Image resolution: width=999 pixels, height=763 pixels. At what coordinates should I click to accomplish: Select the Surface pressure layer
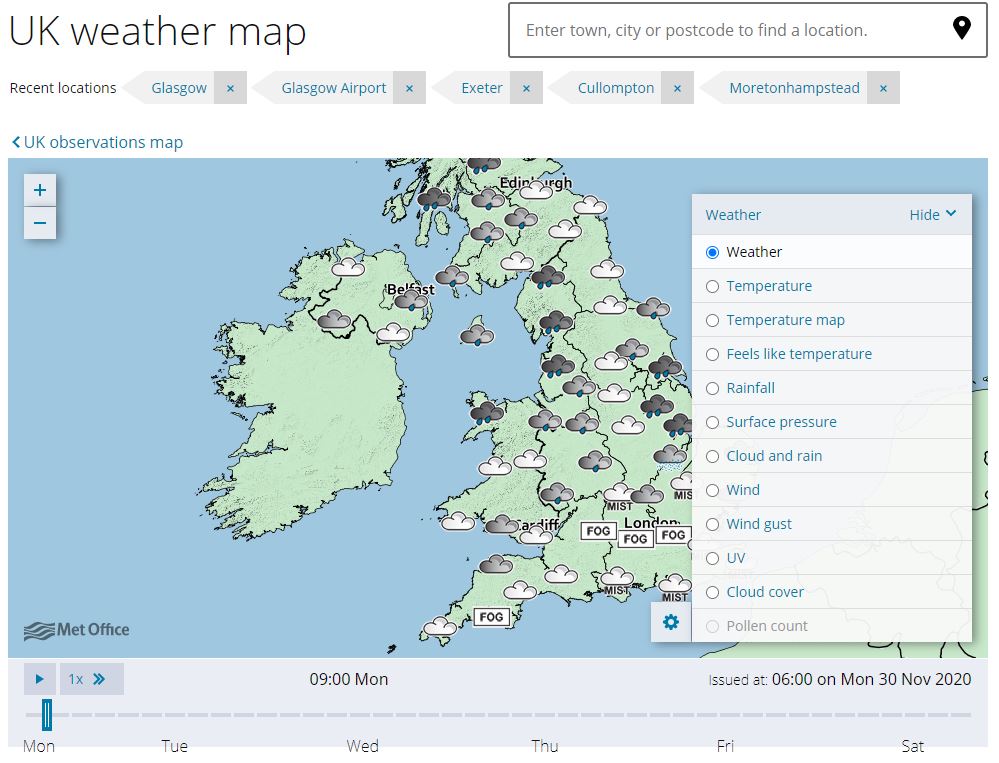[711, 422]
